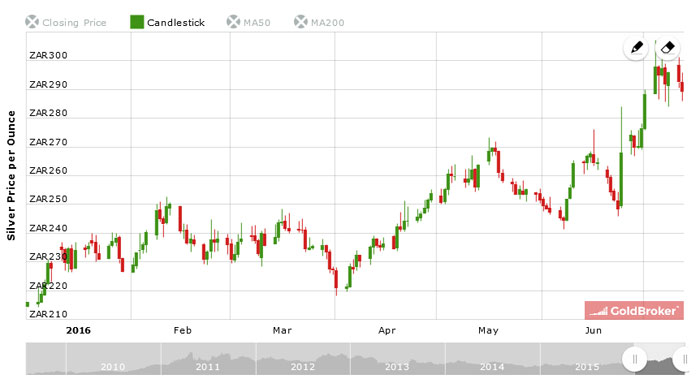Click the ZAR250 y-axis label

coord(48,199)
